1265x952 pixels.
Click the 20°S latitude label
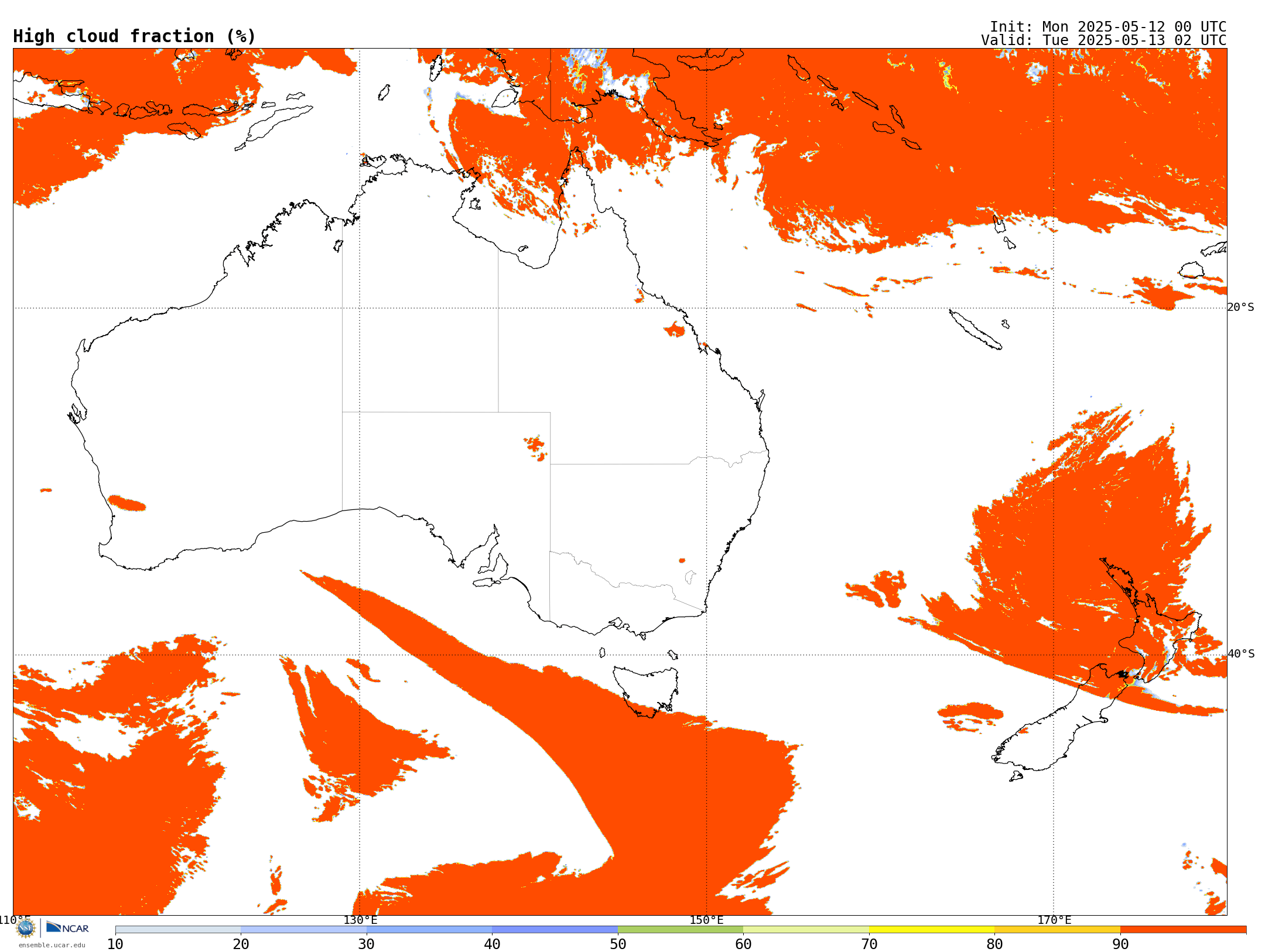pos(1241,307)
